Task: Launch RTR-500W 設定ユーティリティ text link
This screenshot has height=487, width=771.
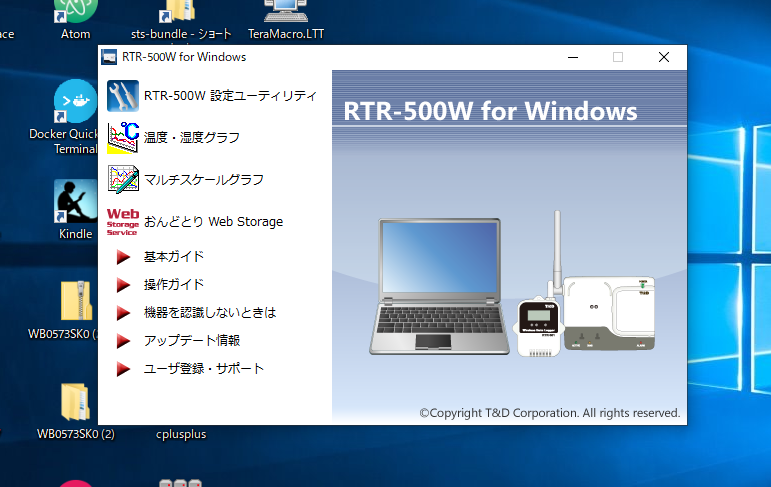Action: pos(230,95)
